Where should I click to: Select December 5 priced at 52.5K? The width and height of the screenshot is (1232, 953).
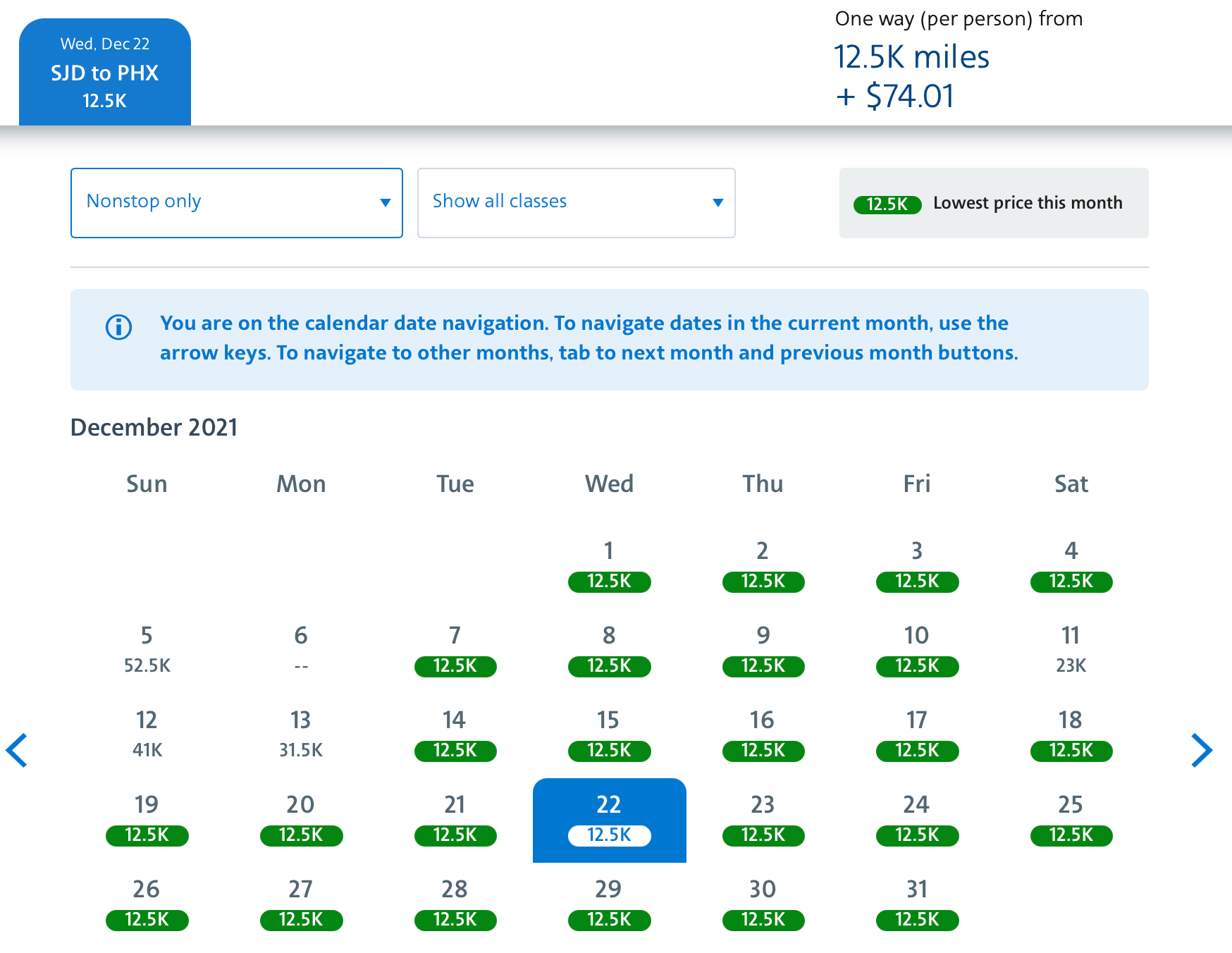coord(147,650)
